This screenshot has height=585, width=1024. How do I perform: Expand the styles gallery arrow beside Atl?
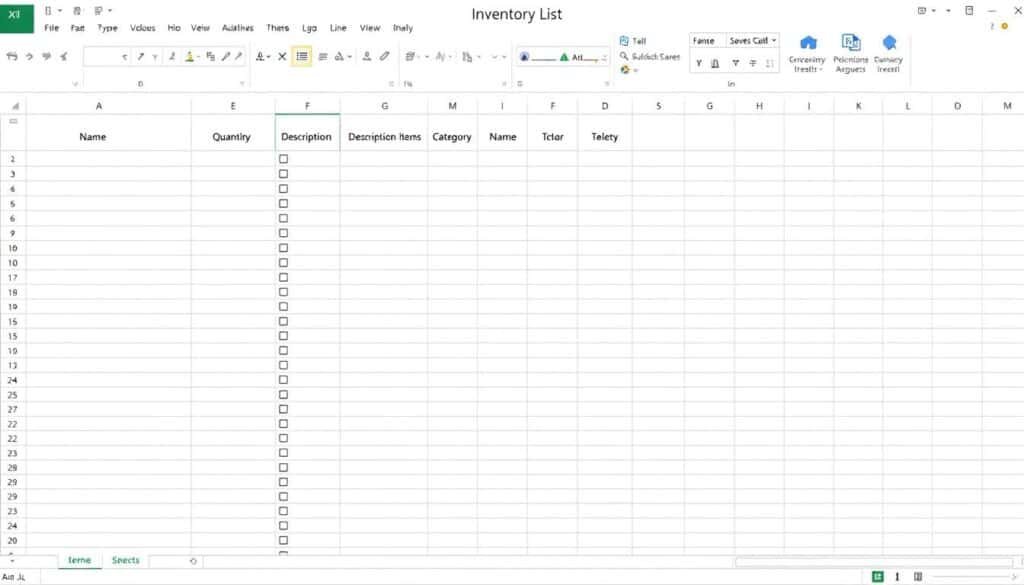click(x=604, y=58)
